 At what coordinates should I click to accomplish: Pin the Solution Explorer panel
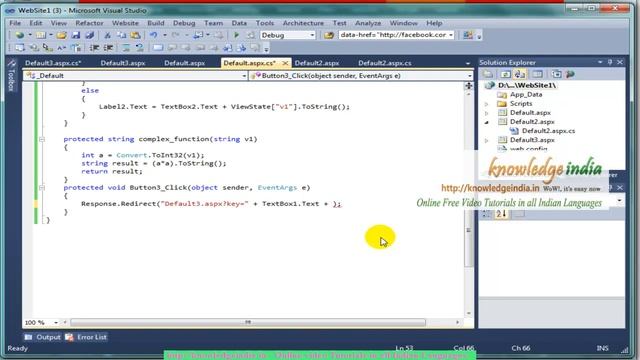pyautogui.click(x=610, y=62)
